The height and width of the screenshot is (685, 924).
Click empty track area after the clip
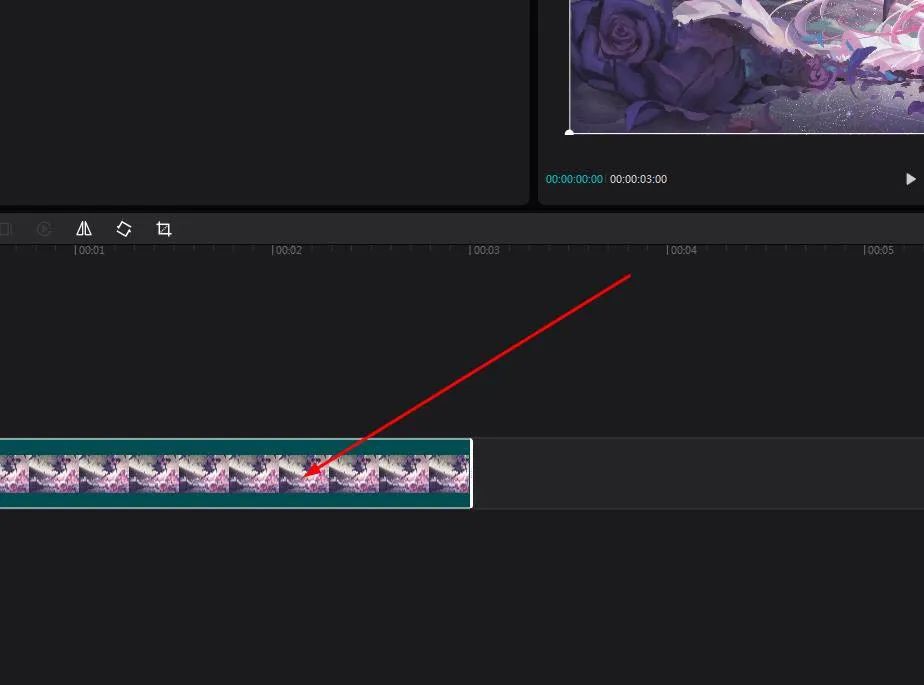(698, 473)
